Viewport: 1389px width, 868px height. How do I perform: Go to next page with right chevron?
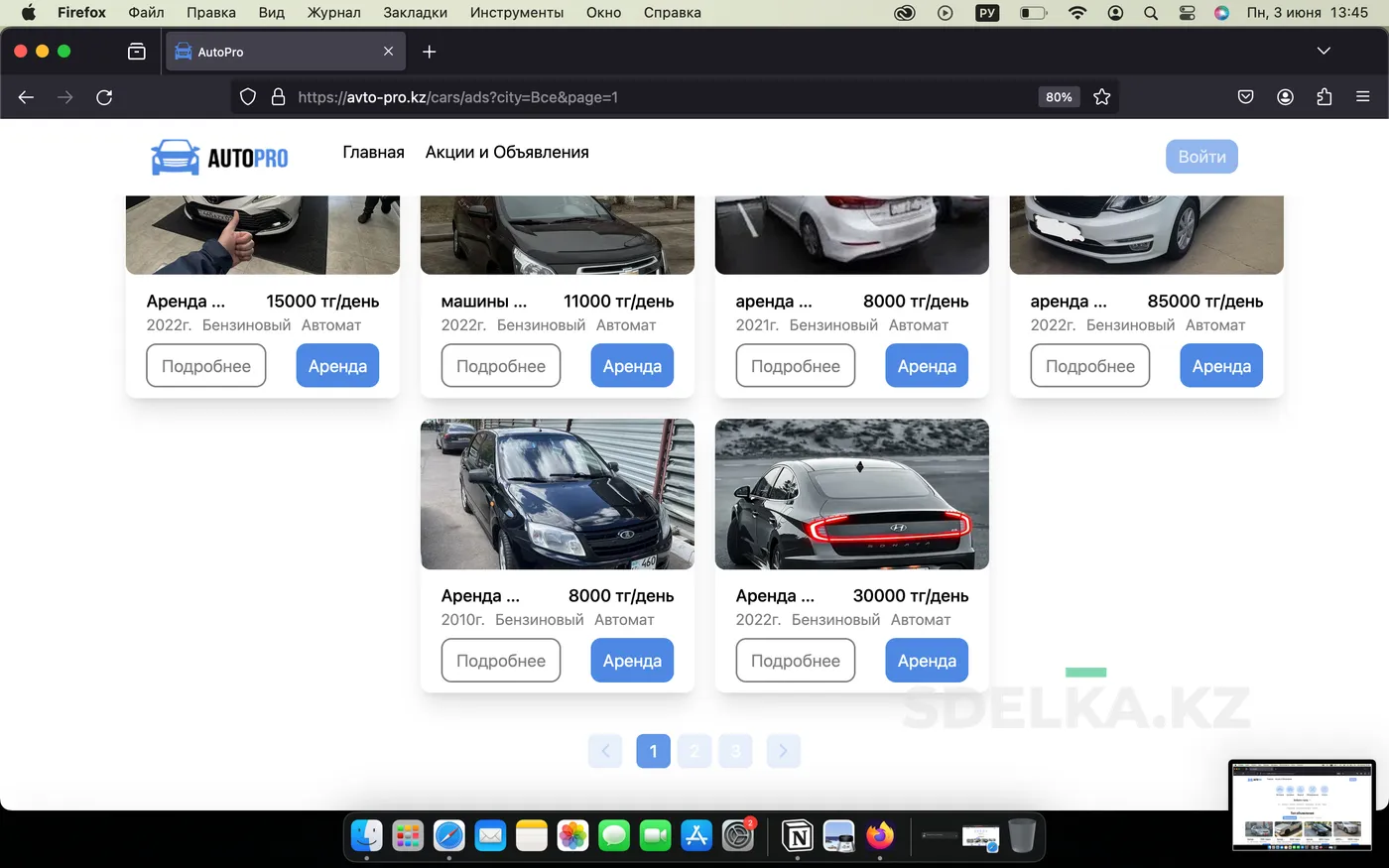(x=783, y=751)
